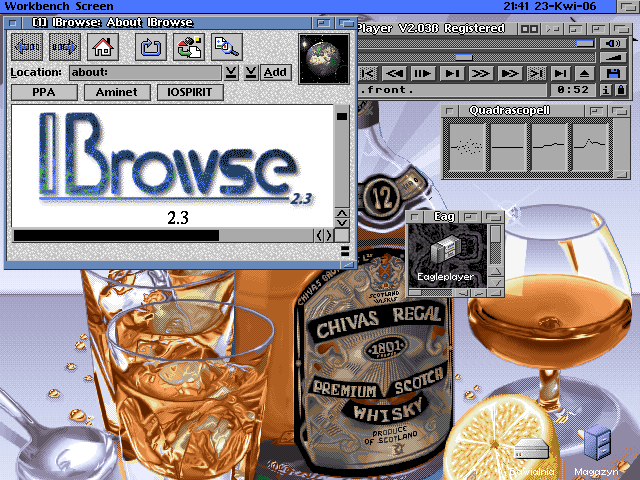
Task: Open the PPA fastlink button
Action: click(x=44, y=92)
